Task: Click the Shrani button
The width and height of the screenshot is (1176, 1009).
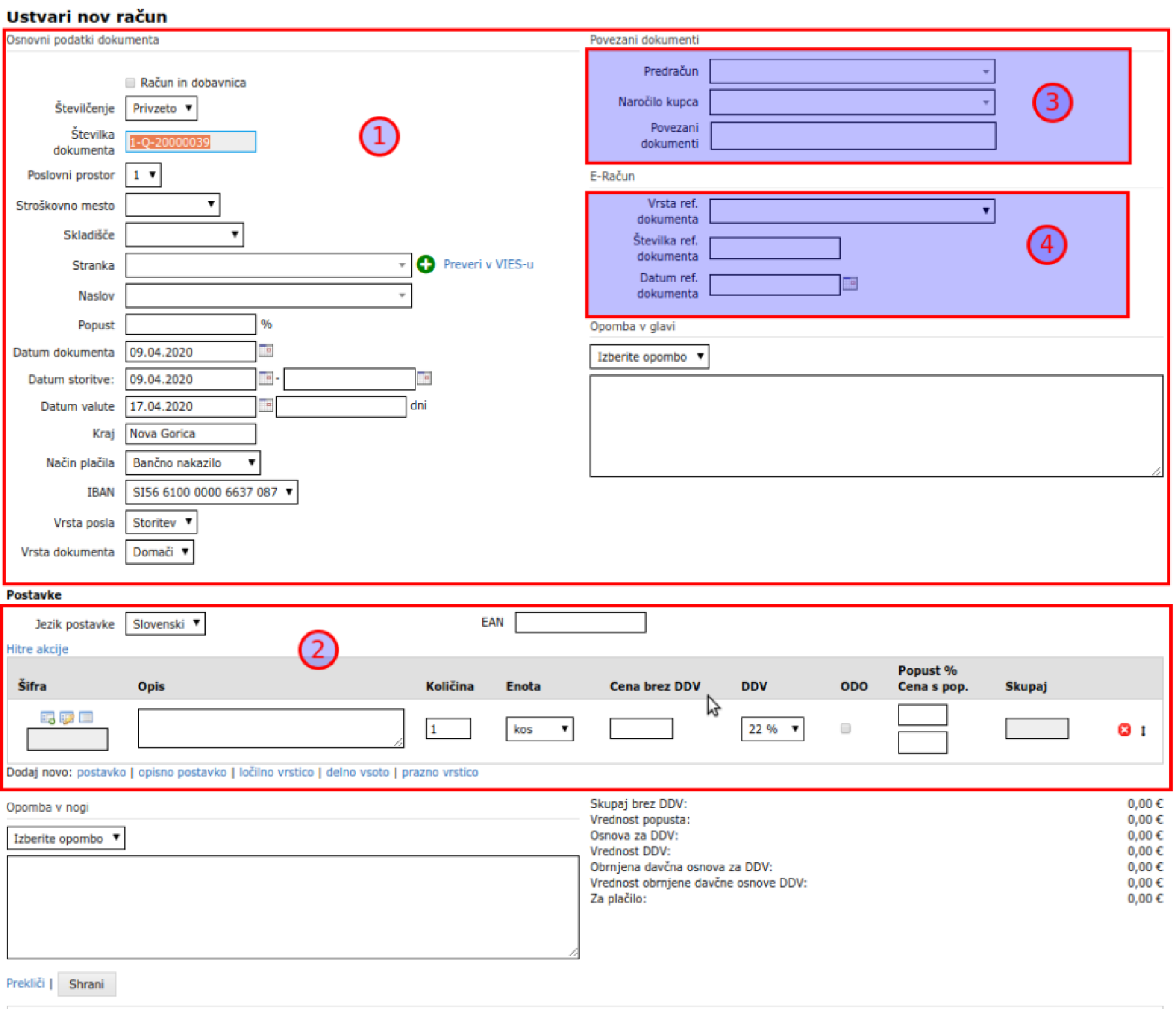Action: coord(87,984)
